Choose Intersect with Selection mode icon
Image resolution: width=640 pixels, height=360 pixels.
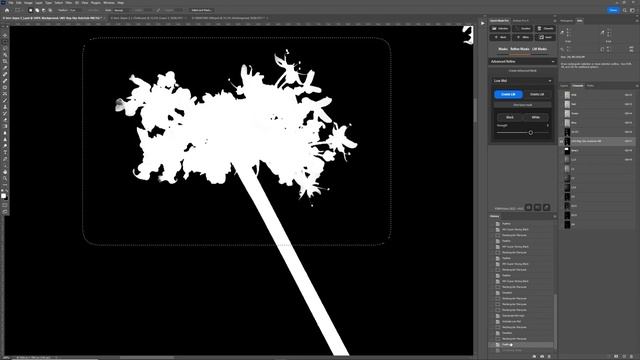click(x=50, y=10)
